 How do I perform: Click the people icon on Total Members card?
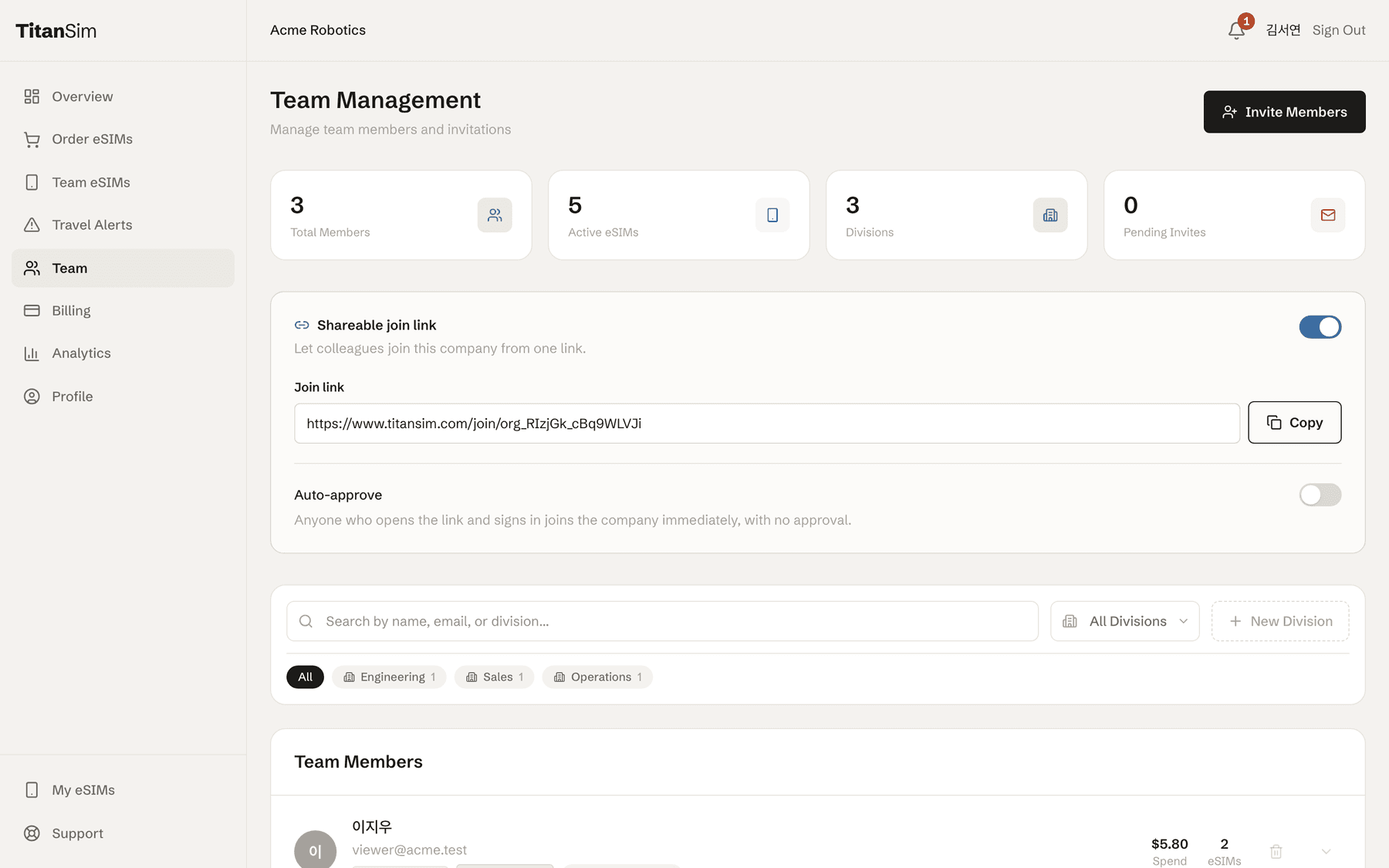[495, 215]
